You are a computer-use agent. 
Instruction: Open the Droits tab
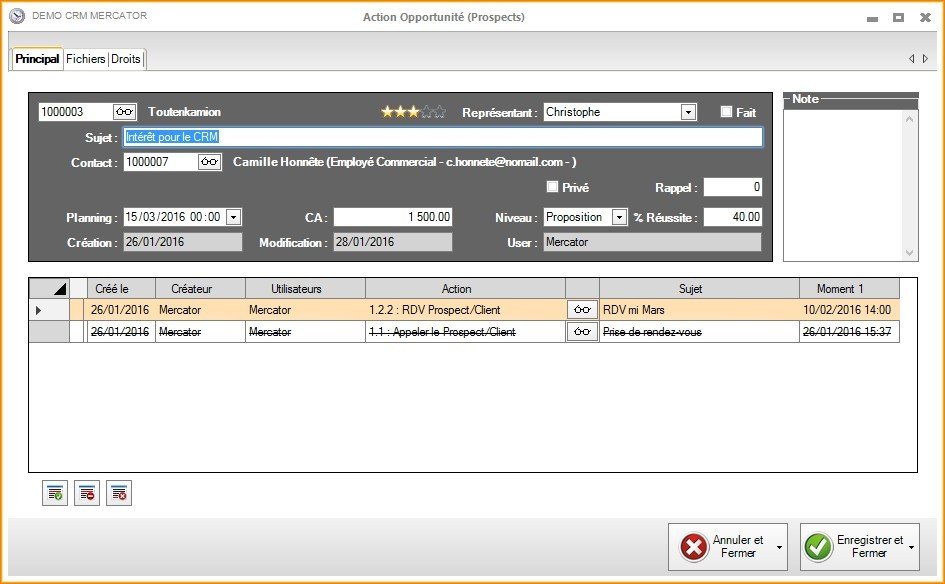(126, 59)
